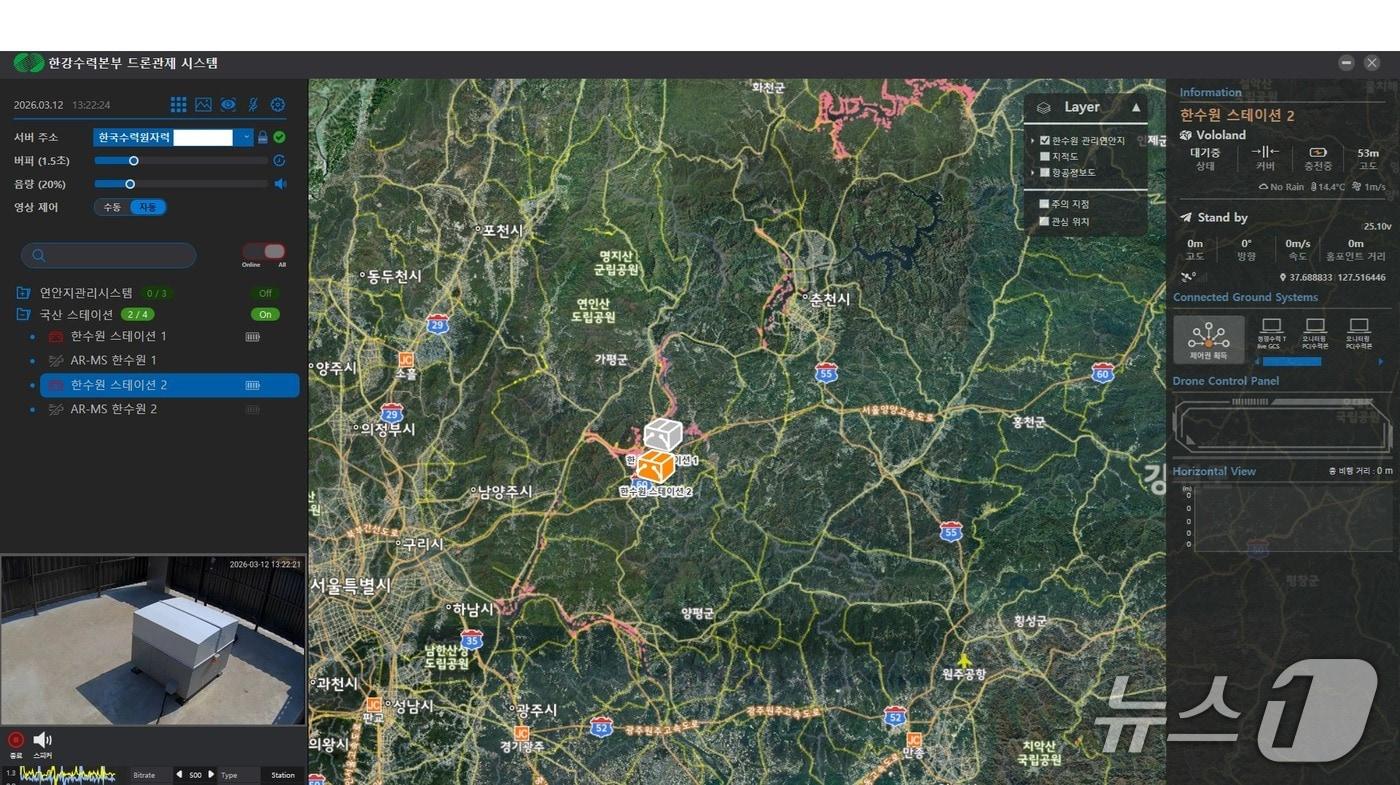Click the 음량 volume slider handle

point(130,184)
